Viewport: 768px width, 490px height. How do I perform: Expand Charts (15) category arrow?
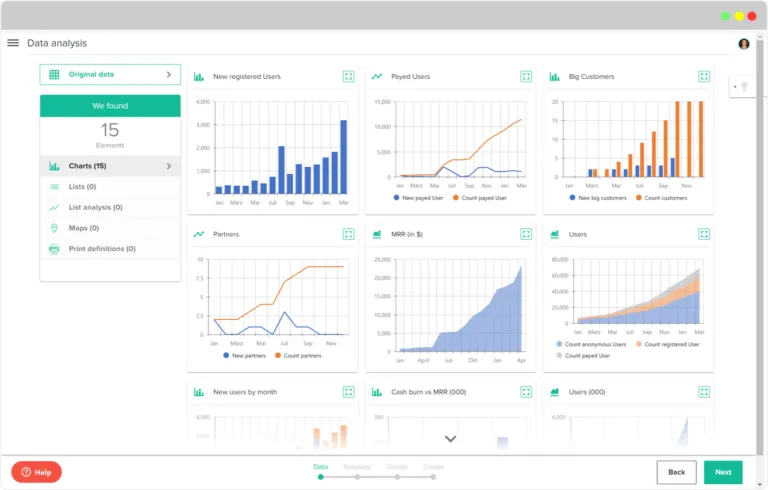169,166
